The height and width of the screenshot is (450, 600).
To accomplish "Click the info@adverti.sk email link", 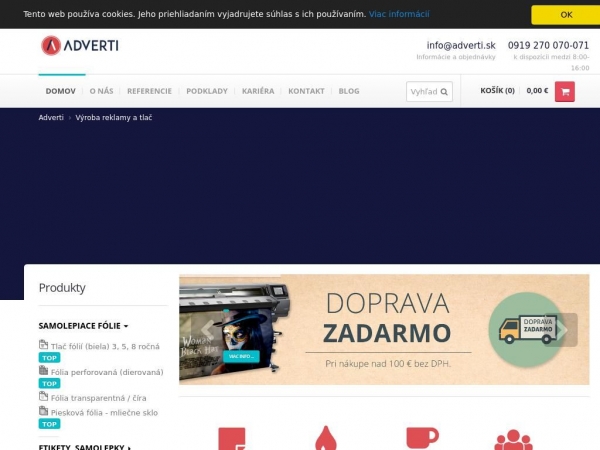I will (461, 45).
